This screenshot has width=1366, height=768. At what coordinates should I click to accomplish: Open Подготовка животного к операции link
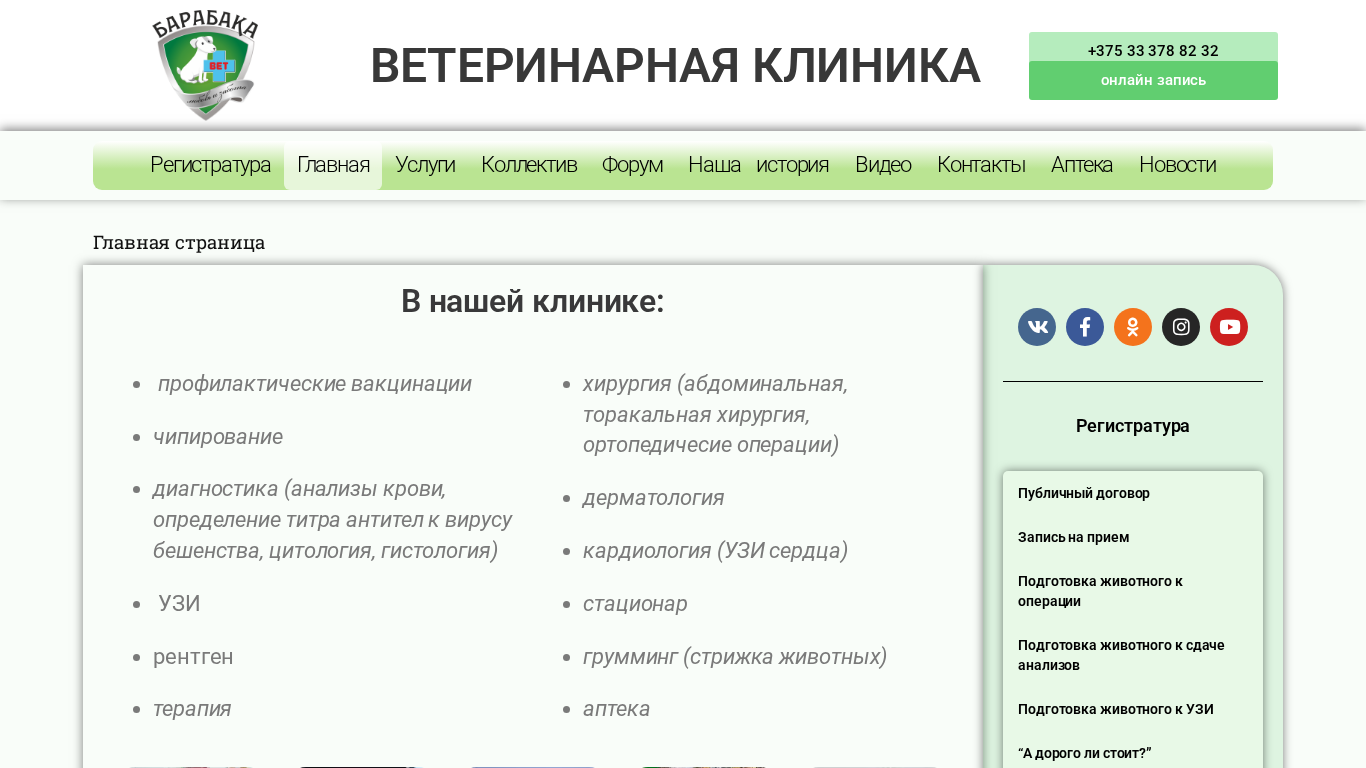click(1100, 591)
